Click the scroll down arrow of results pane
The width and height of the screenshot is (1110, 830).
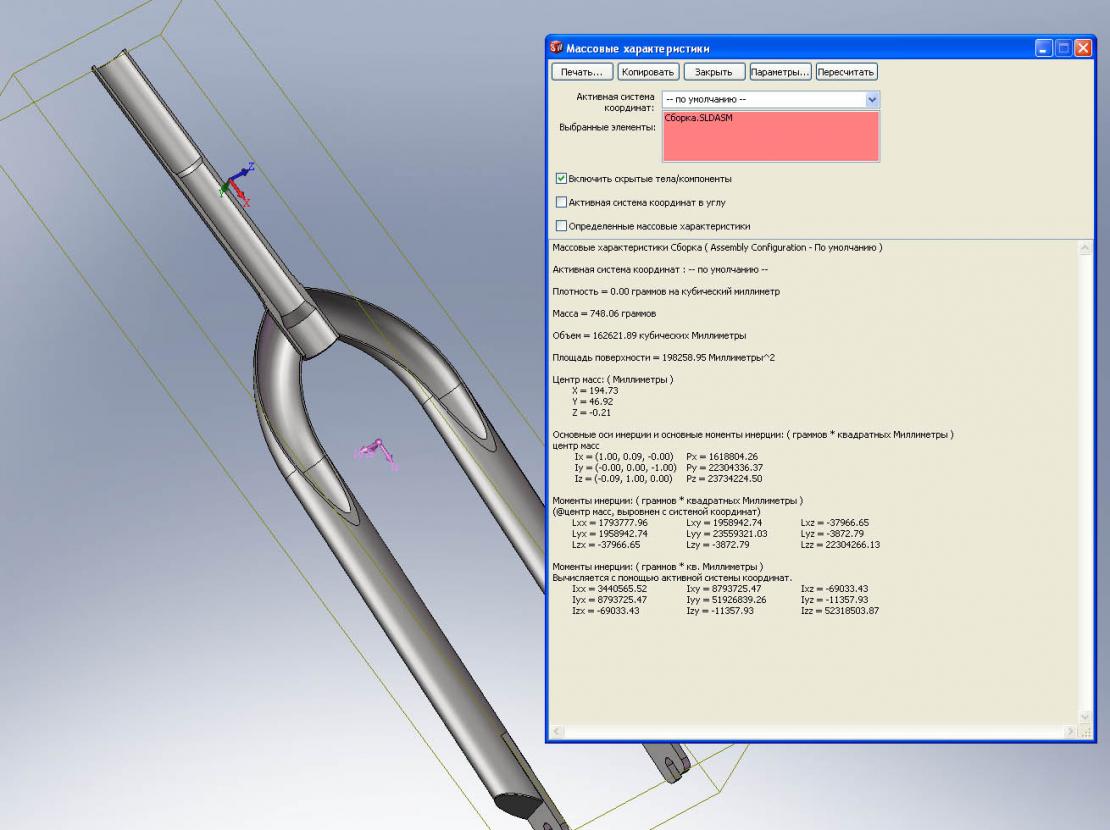[1088, 716]
